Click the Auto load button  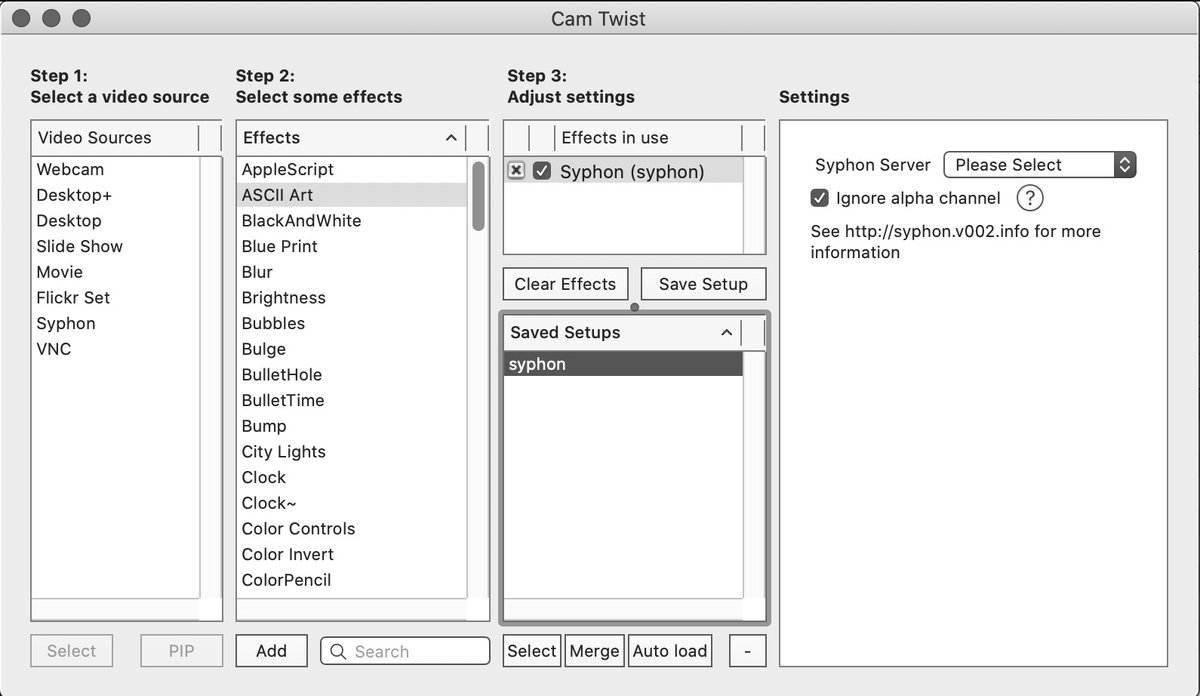coord(670,651)
